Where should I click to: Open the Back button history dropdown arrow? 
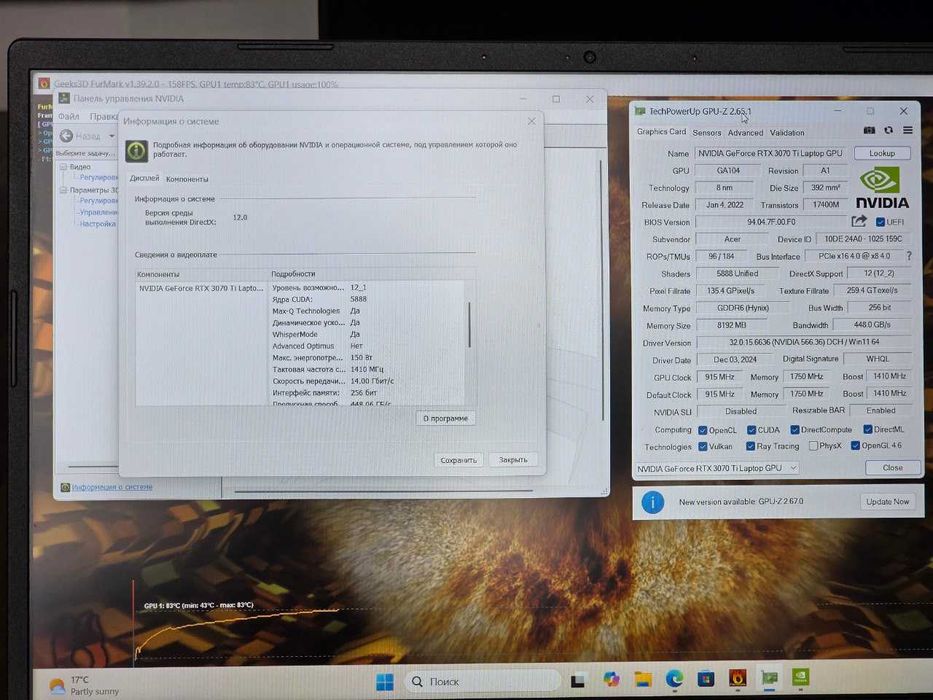[112, 136]
